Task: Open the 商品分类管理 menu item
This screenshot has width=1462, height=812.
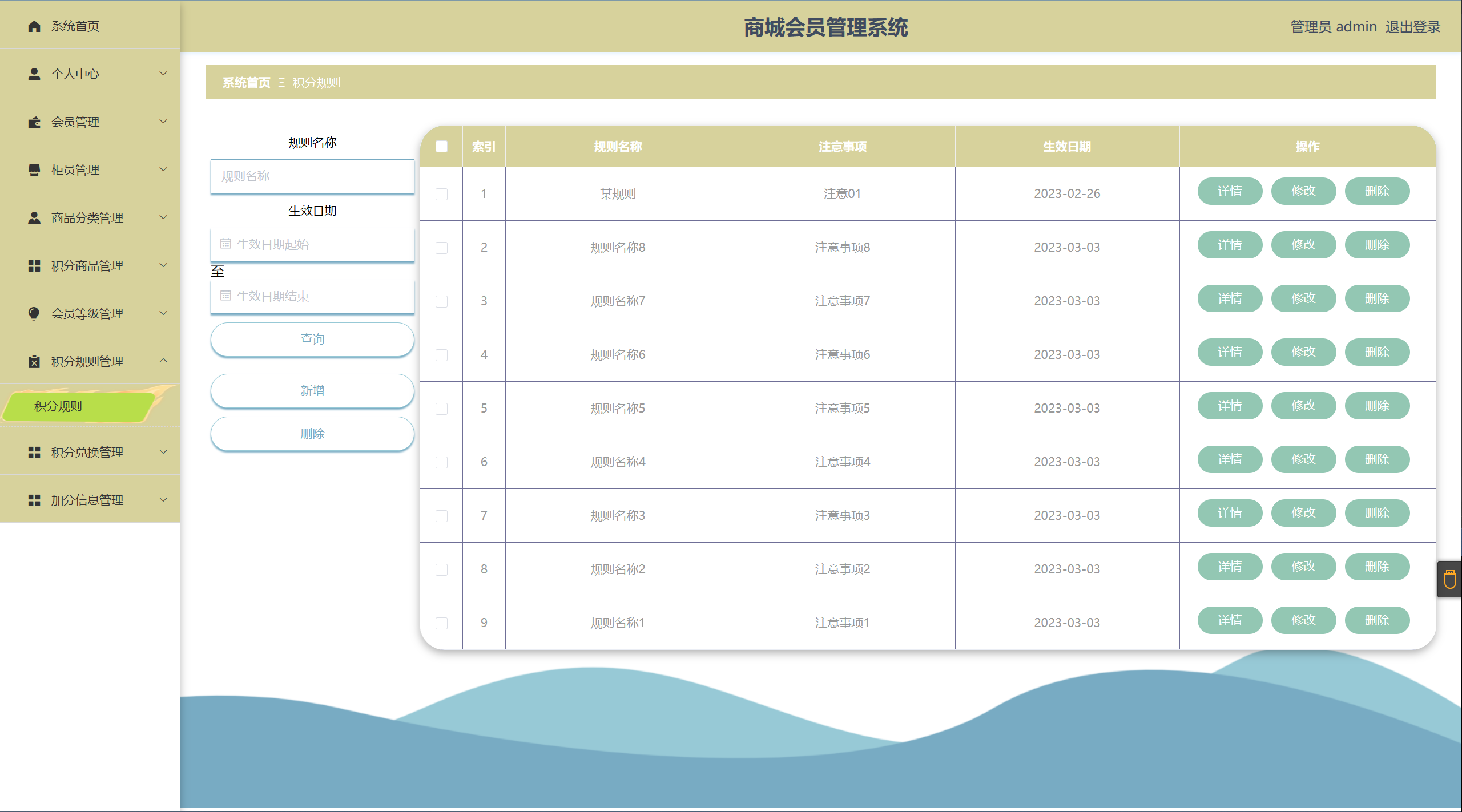Action: click(87, 218)
